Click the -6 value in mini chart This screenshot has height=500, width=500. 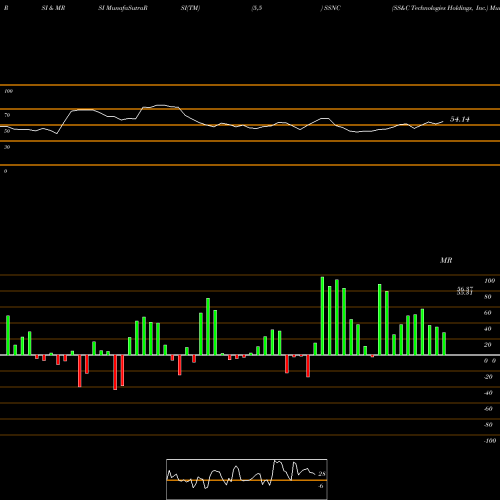click(x=321, y=486)
